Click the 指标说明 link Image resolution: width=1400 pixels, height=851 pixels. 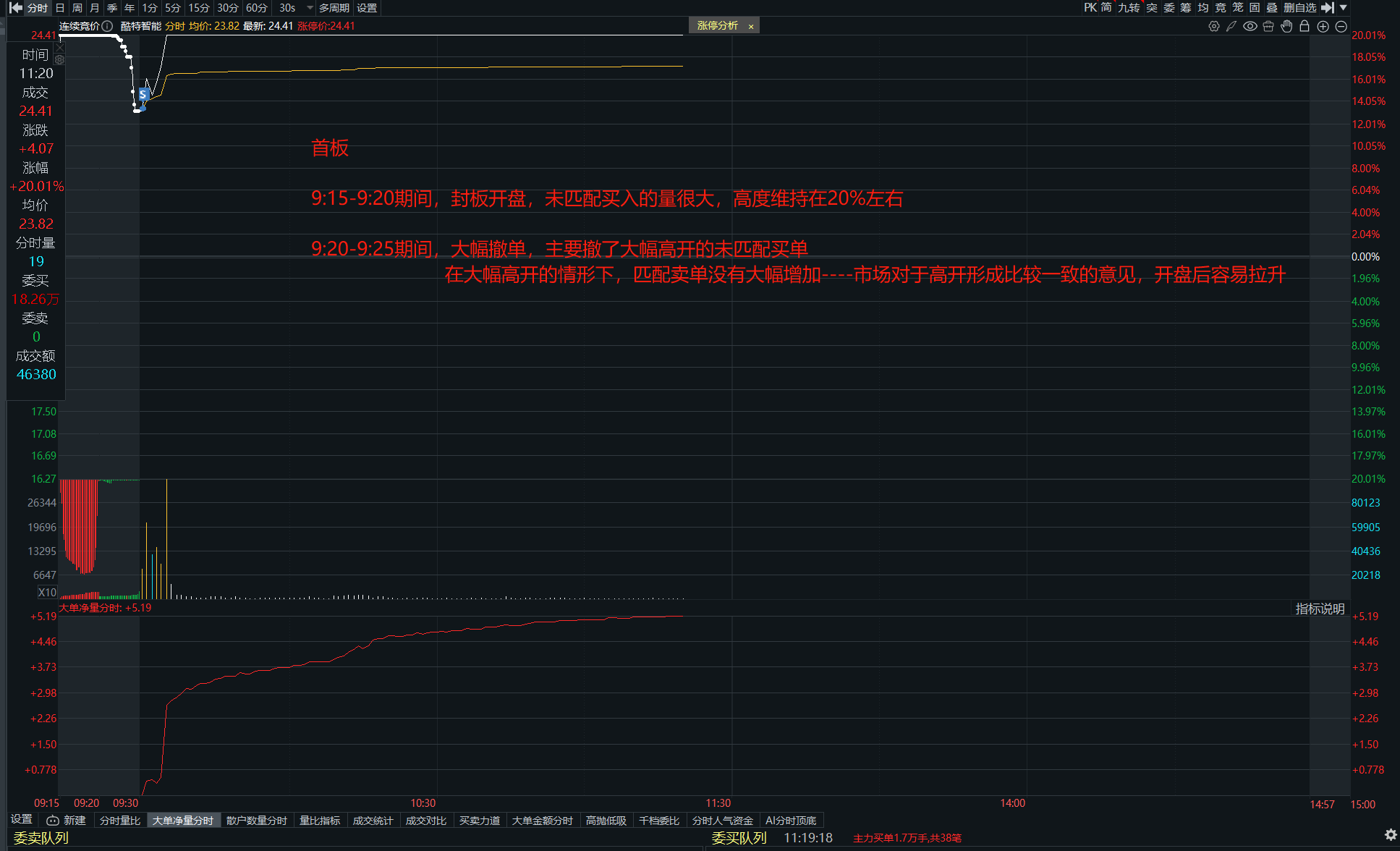(x=1320, y=609)
